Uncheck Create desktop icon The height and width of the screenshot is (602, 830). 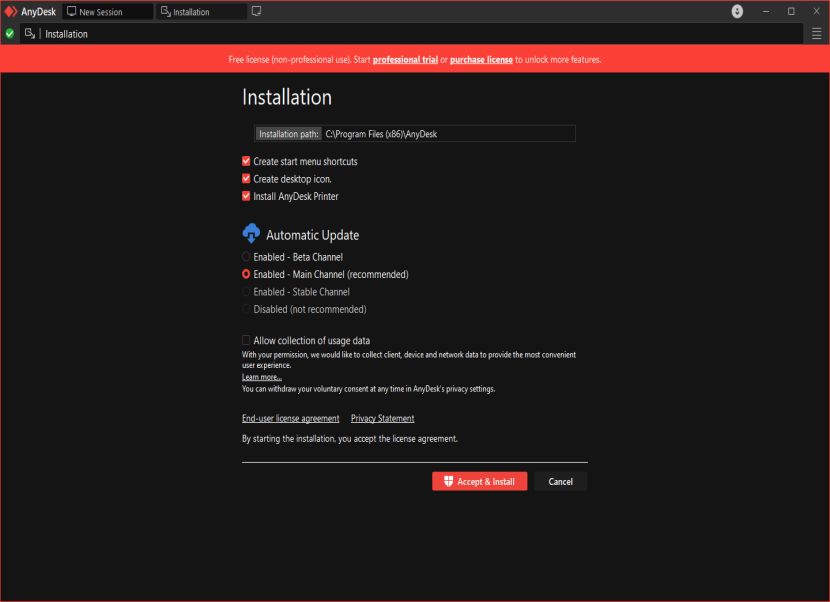point(246,178)
